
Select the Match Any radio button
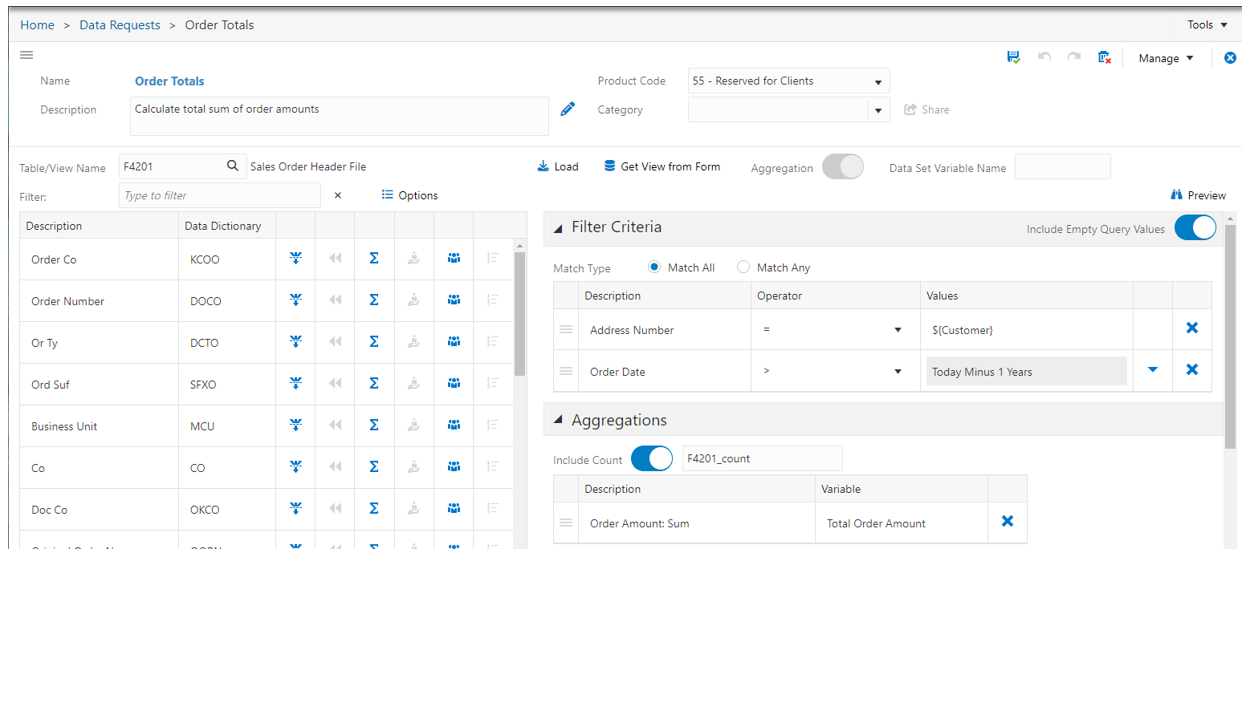tap(743, 267)
